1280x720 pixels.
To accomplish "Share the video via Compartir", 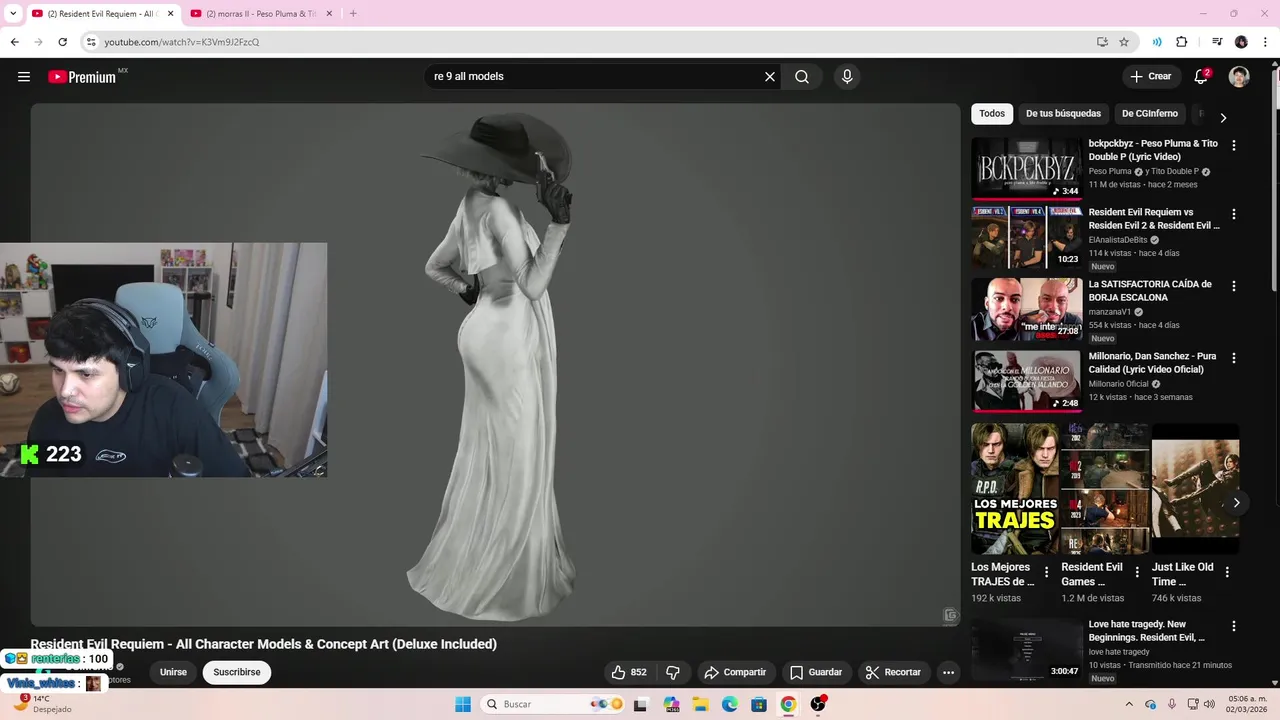I will click(x=735, y=672).
